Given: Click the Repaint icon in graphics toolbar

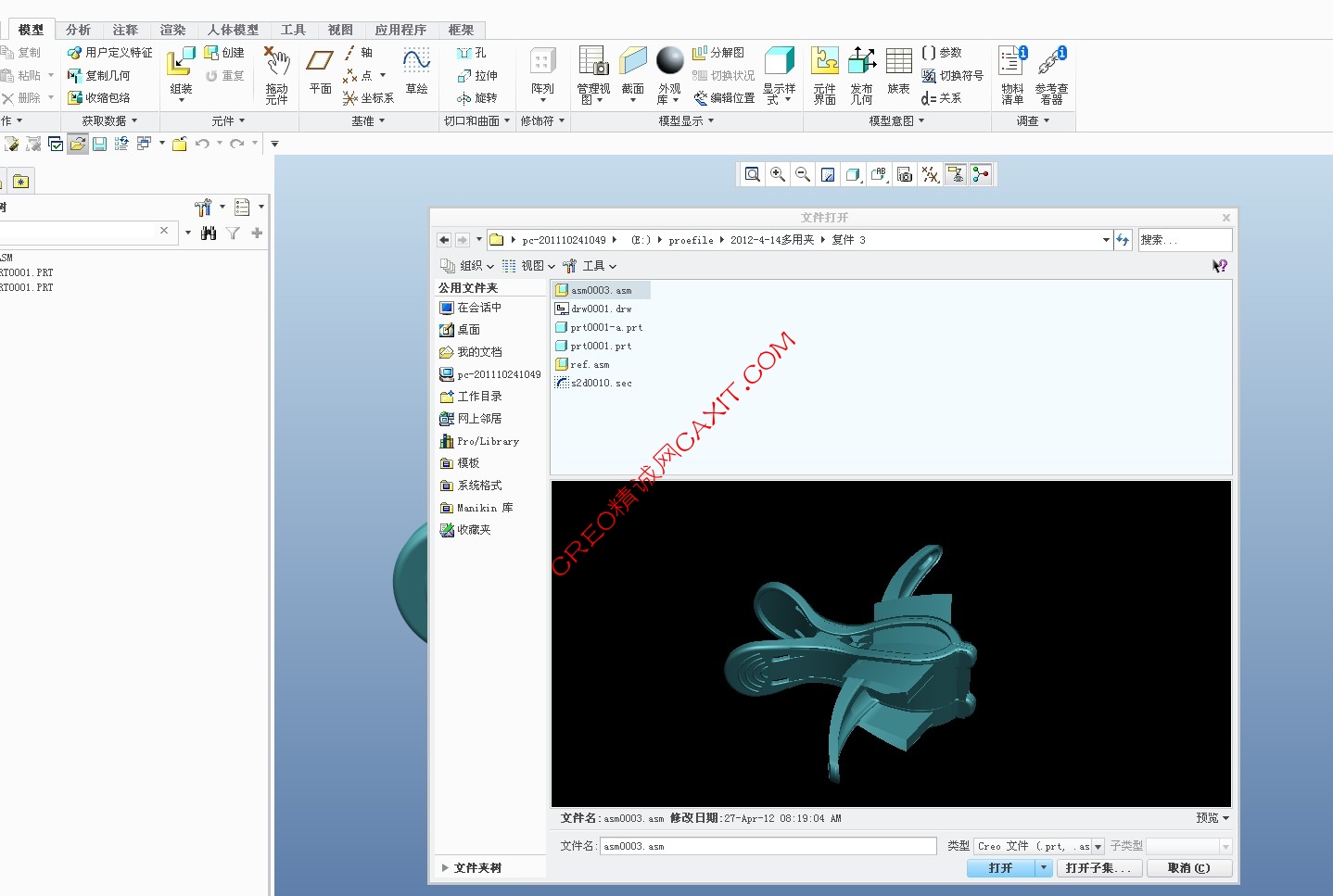Looking at the screenshot, I should click(828, 174).
